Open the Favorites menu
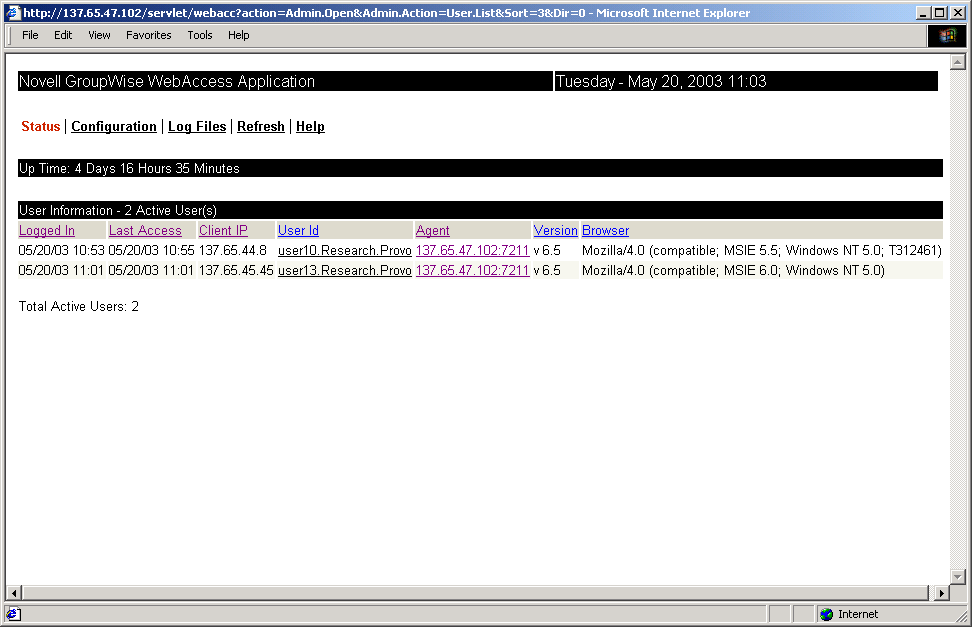This screenshot has width=972, height=627. (x=148, y=35)
